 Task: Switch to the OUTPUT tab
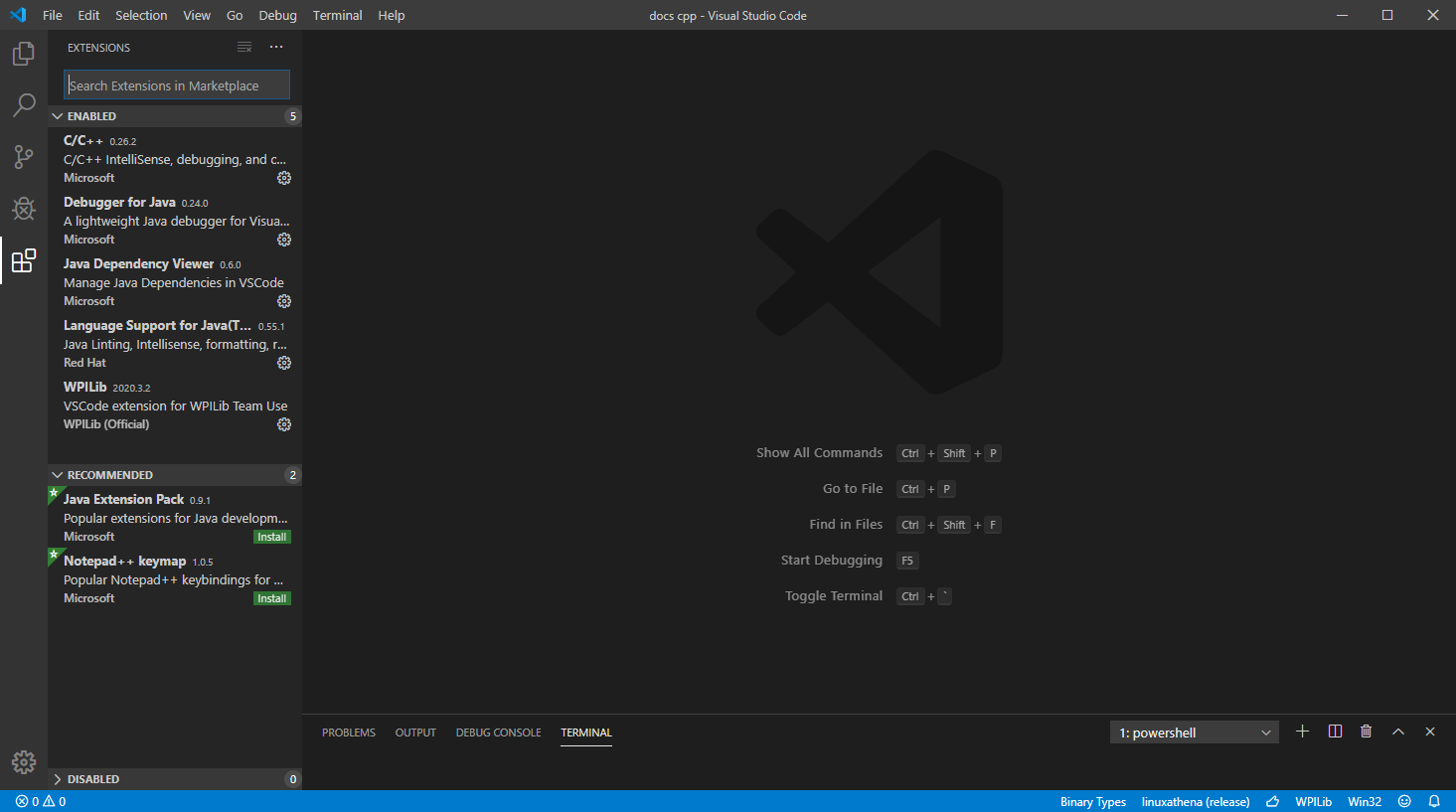pos(415,732)
